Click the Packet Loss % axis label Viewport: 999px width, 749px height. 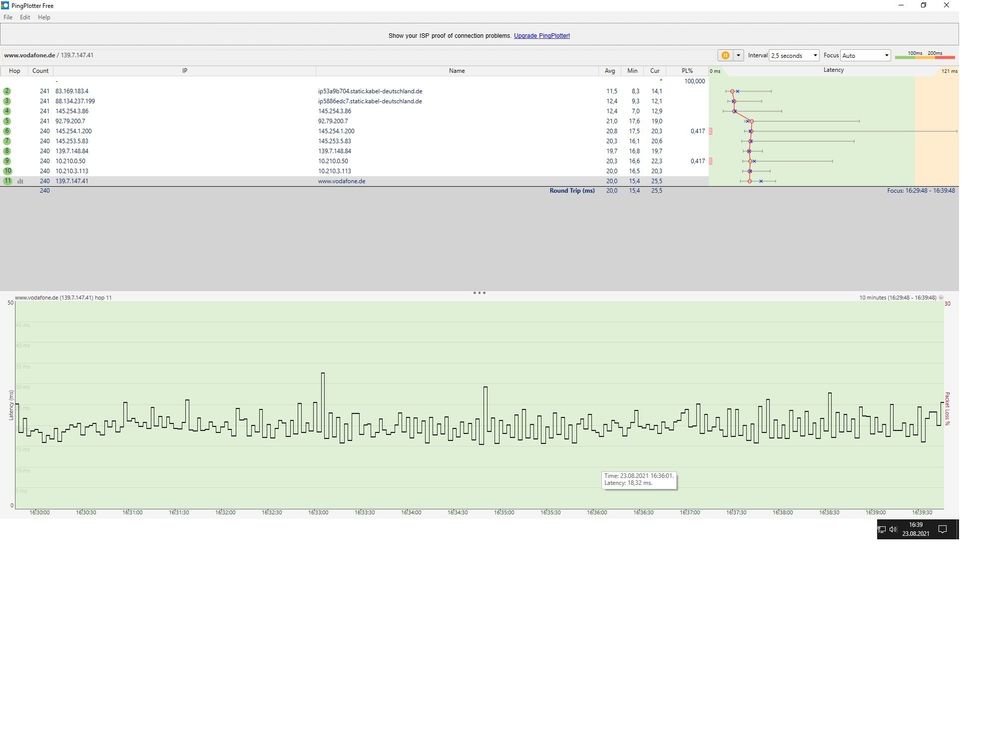[947, 409]
